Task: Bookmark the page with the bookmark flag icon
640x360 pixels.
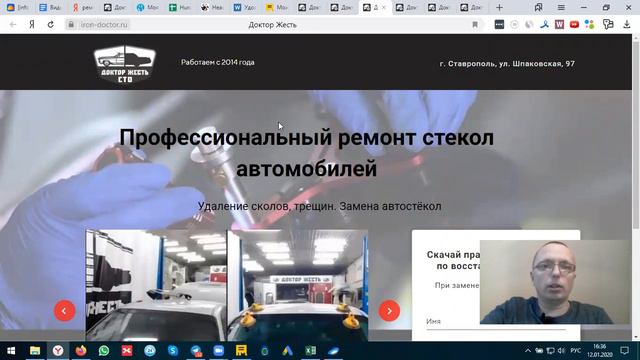Action: 475,25
